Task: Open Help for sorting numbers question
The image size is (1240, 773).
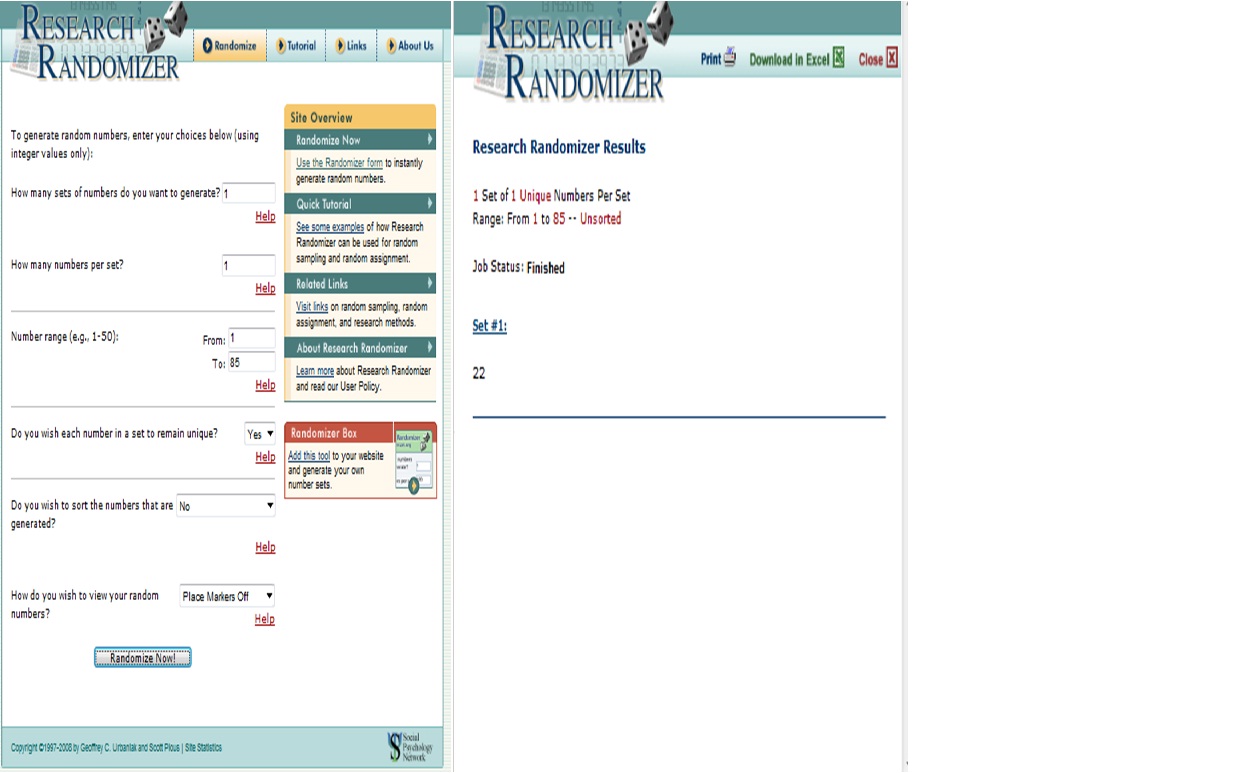Action: 265,547
